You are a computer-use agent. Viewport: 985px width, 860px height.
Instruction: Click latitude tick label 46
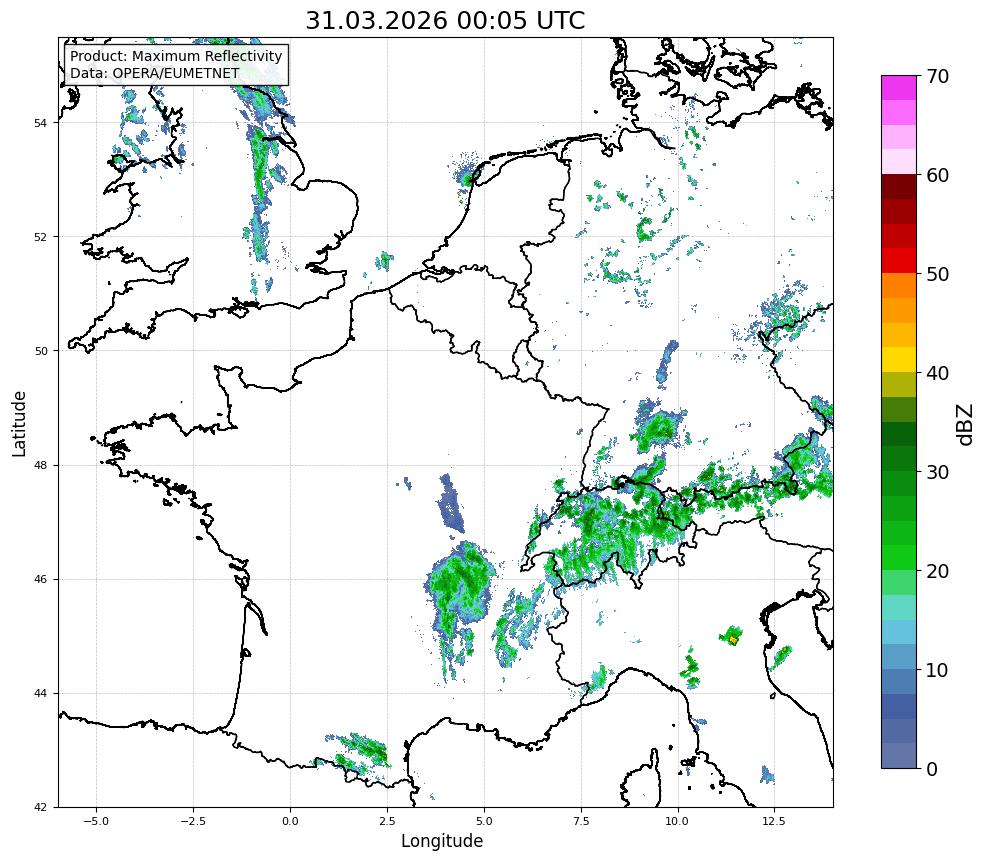coord(40,579)
